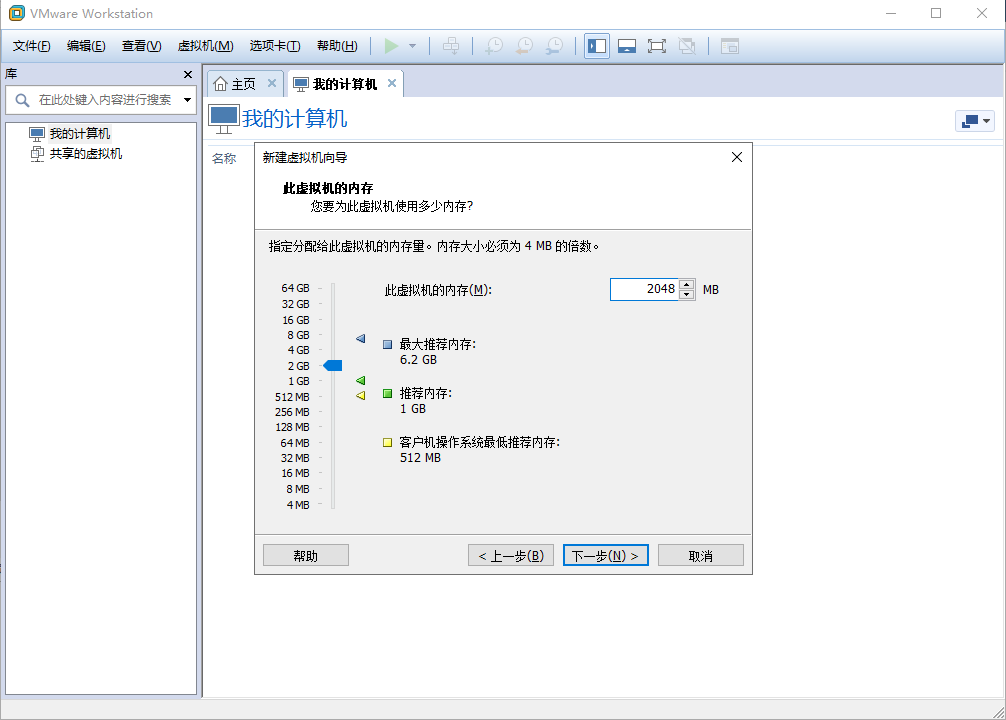Screen dimensions: 1006x720
Task: Toggle the thumbnail bar toolbar icon
Action: point(627,46)
